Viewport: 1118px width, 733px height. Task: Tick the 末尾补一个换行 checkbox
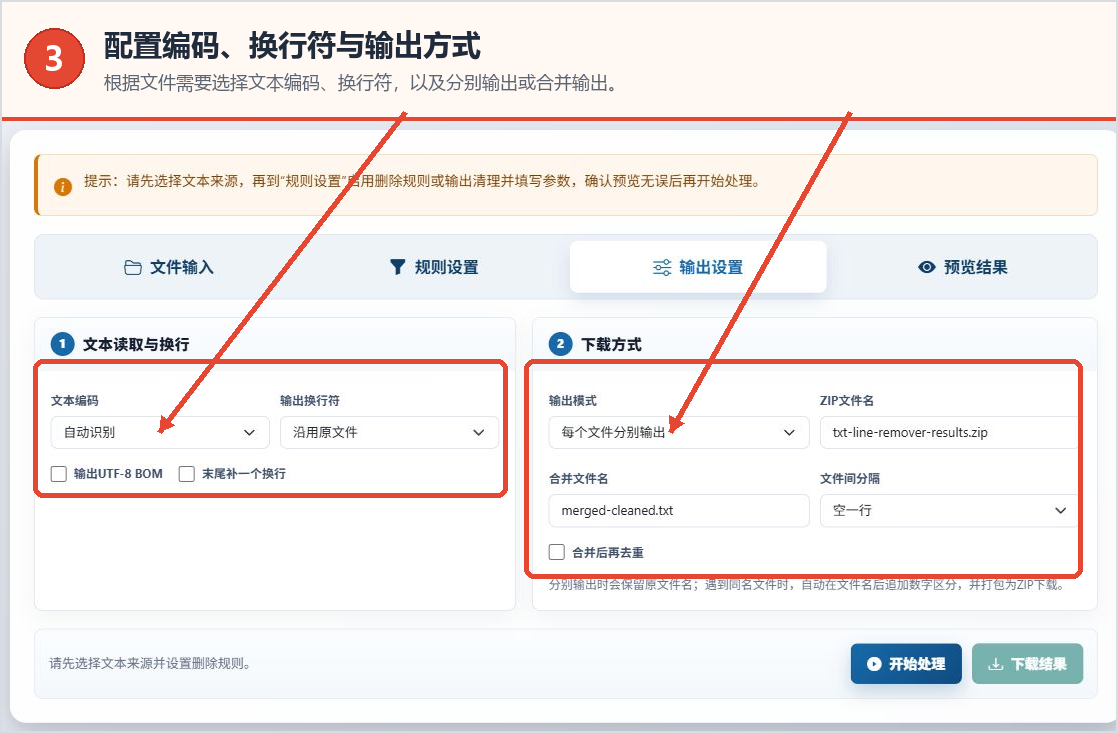187,474
